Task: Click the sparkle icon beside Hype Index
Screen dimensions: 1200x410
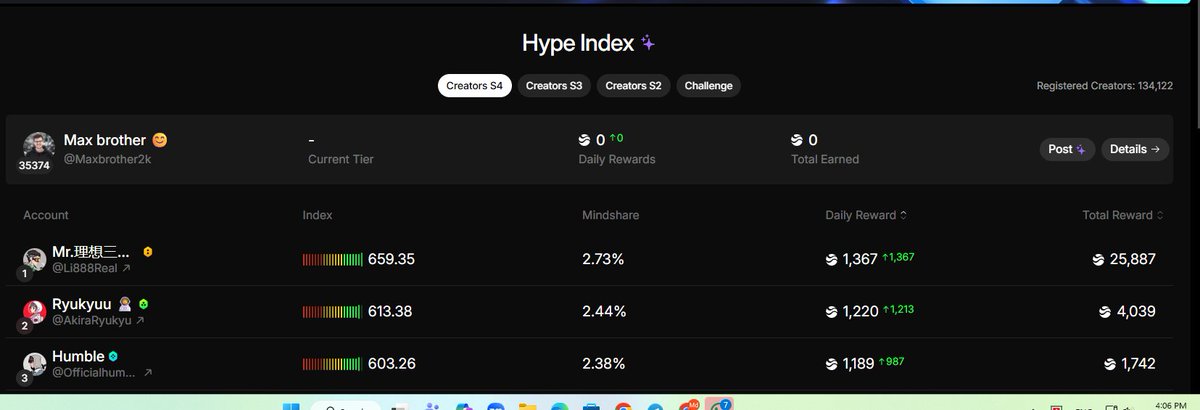Action: [x=649, y=43]
